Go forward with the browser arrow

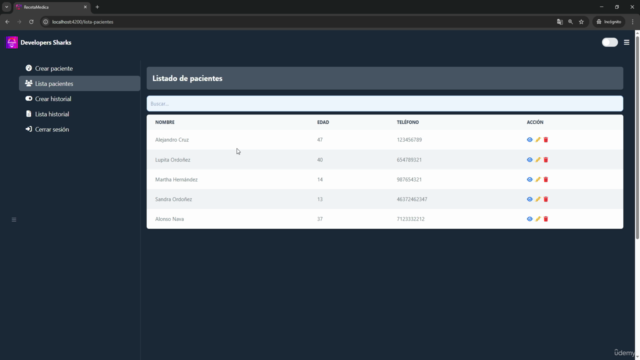coord(19,22)
